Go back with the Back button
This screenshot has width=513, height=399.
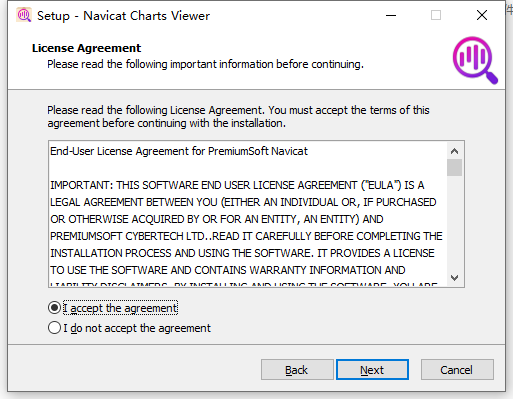[297, 369]
